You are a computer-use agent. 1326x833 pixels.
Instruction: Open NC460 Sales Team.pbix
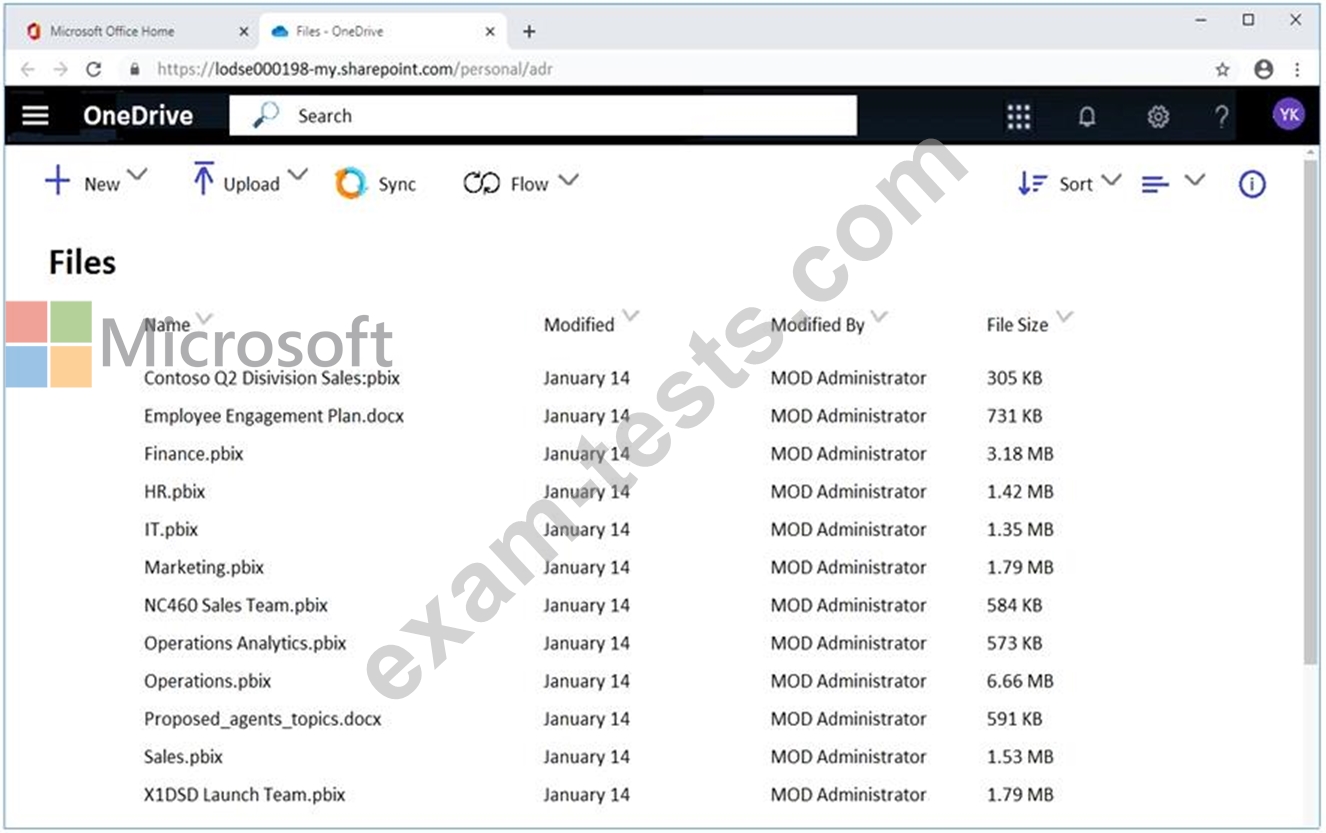coord(236,606)
